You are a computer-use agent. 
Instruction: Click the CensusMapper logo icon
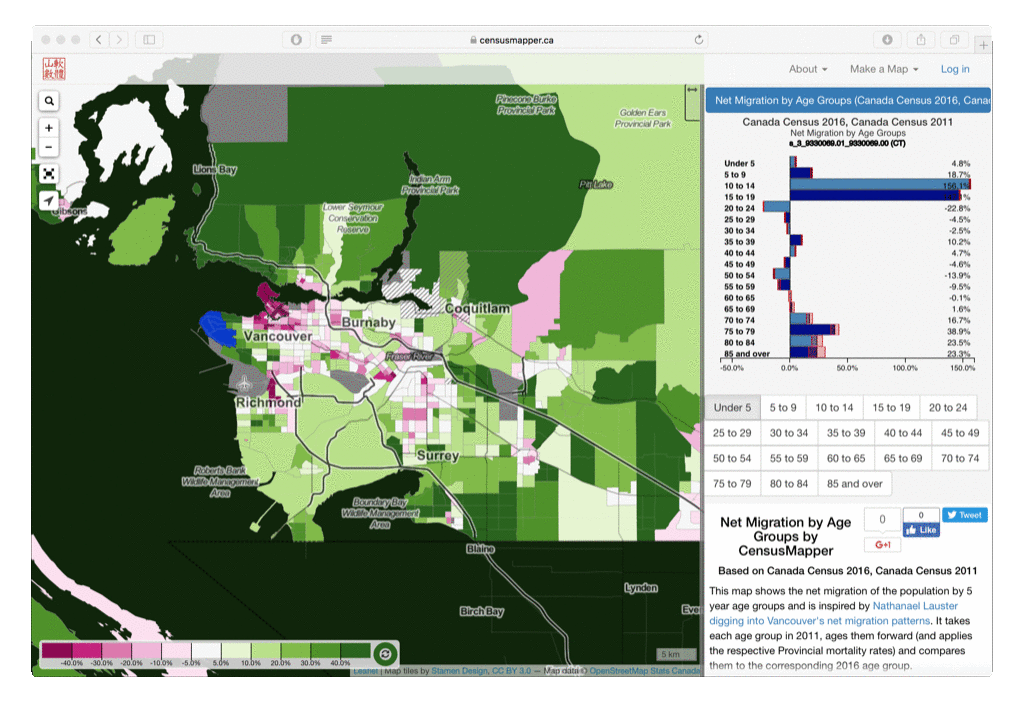(54, 69)
